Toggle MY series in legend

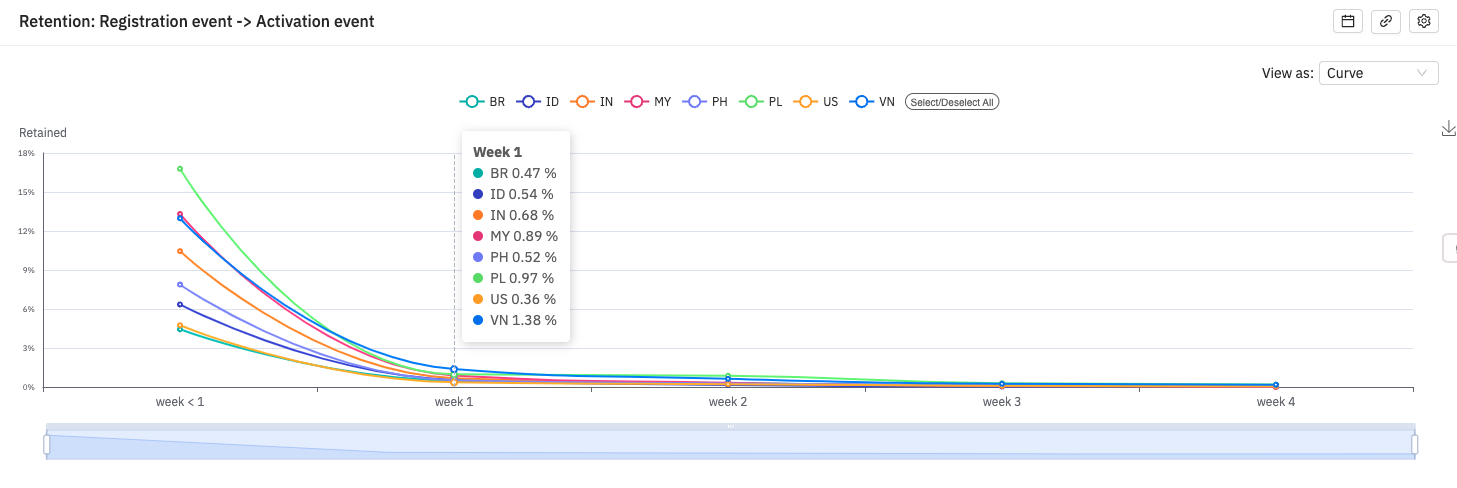tap(647, 102)
